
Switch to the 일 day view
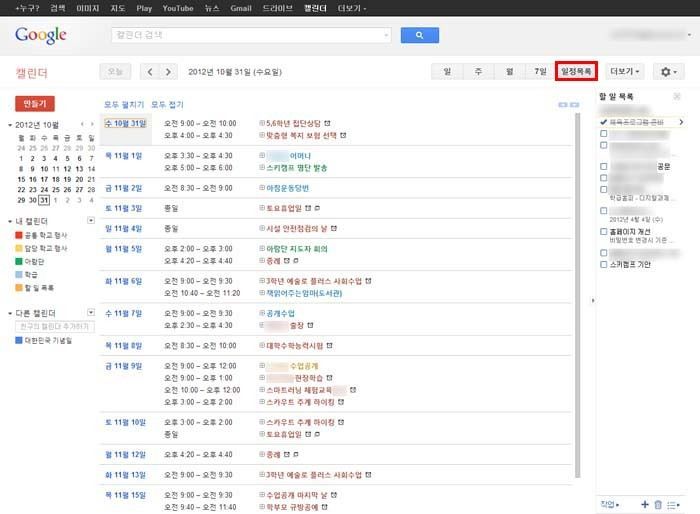coord(447,71)
